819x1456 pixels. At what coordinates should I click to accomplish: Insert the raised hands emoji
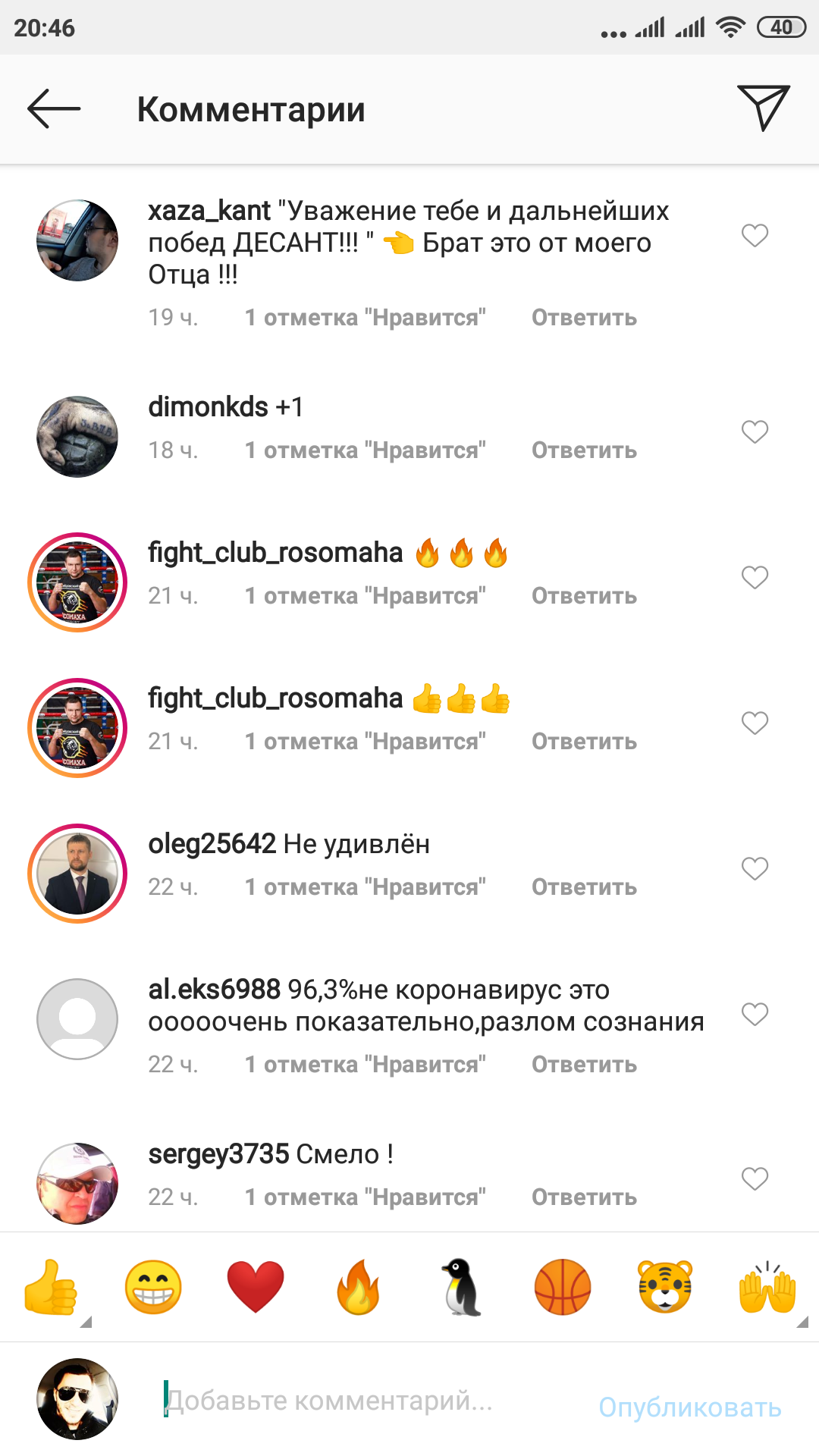[x=767, y=1287]
